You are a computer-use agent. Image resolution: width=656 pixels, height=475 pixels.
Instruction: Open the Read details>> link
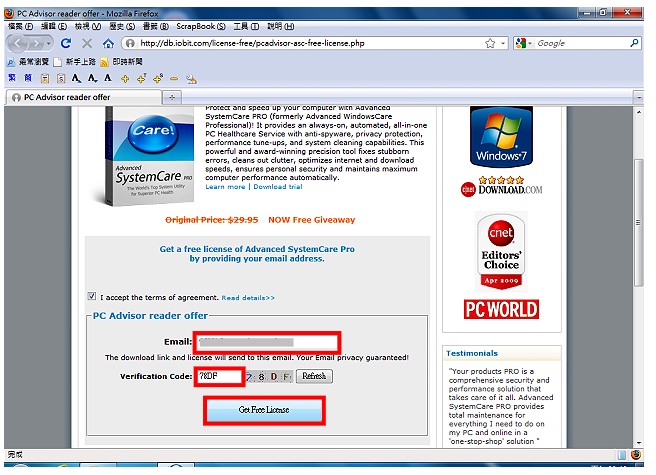(248, 298)
